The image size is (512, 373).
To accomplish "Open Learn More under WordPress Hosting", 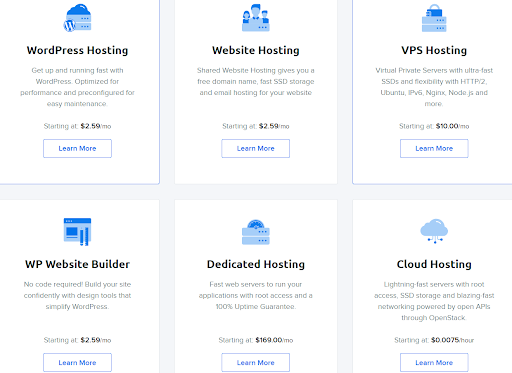I will [77, 148].
